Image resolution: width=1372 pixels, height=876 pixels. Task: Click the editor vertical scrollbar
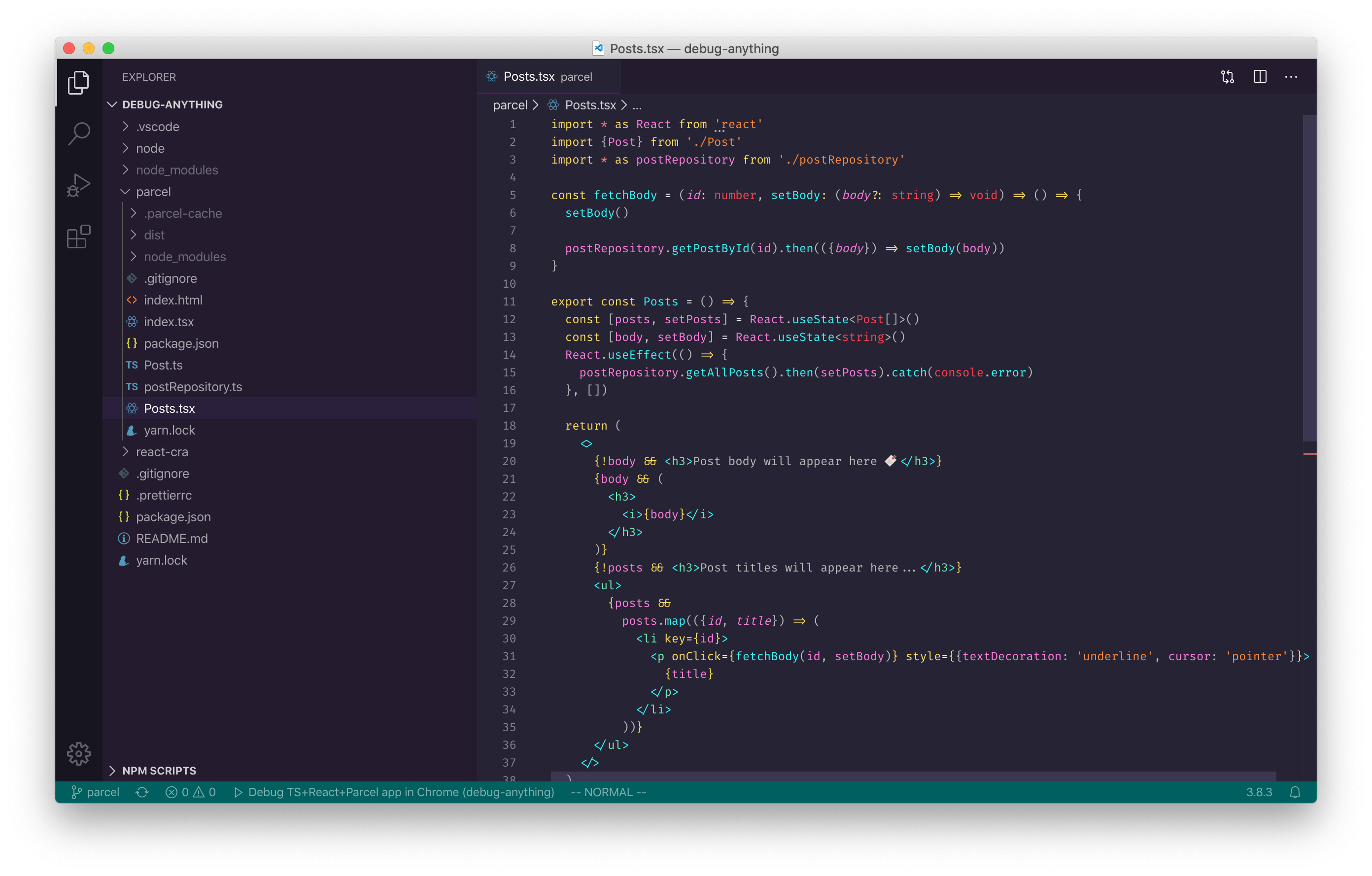[1309, 278]
